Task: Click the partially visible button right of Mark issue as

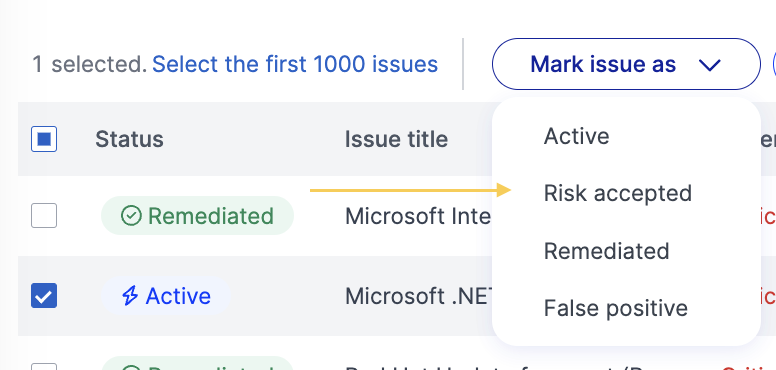Action: (774, 64)
